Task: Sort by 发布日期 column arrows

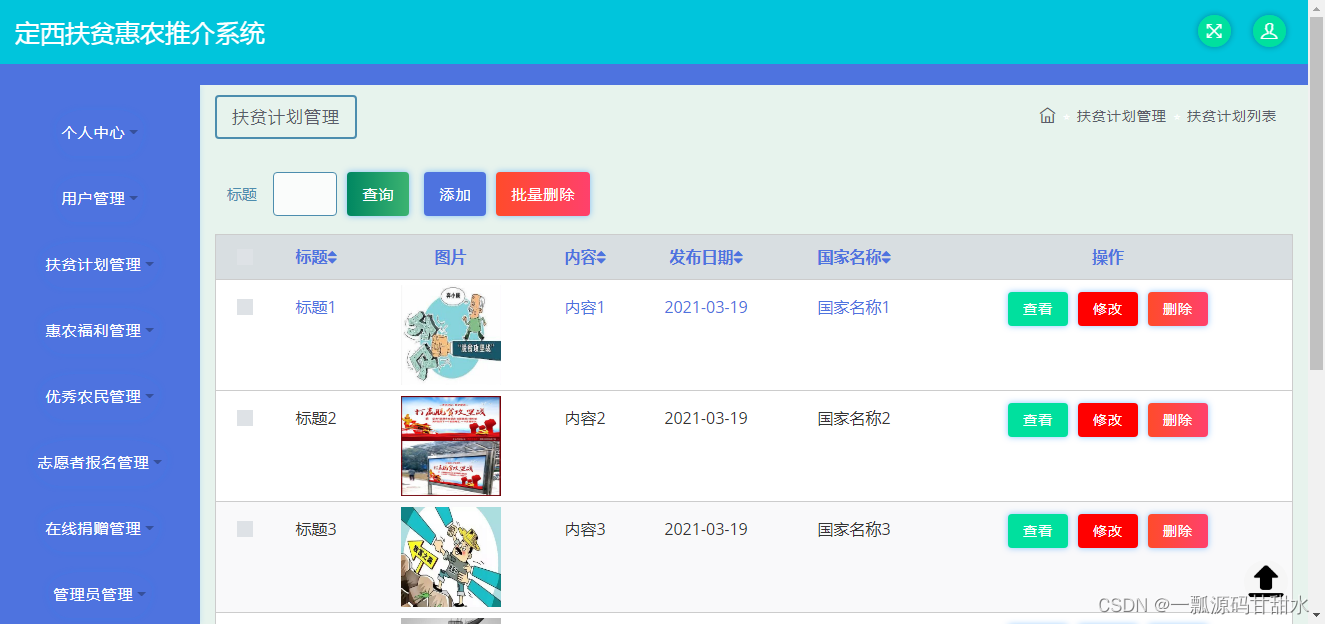Action: click(x=738, y=258)
